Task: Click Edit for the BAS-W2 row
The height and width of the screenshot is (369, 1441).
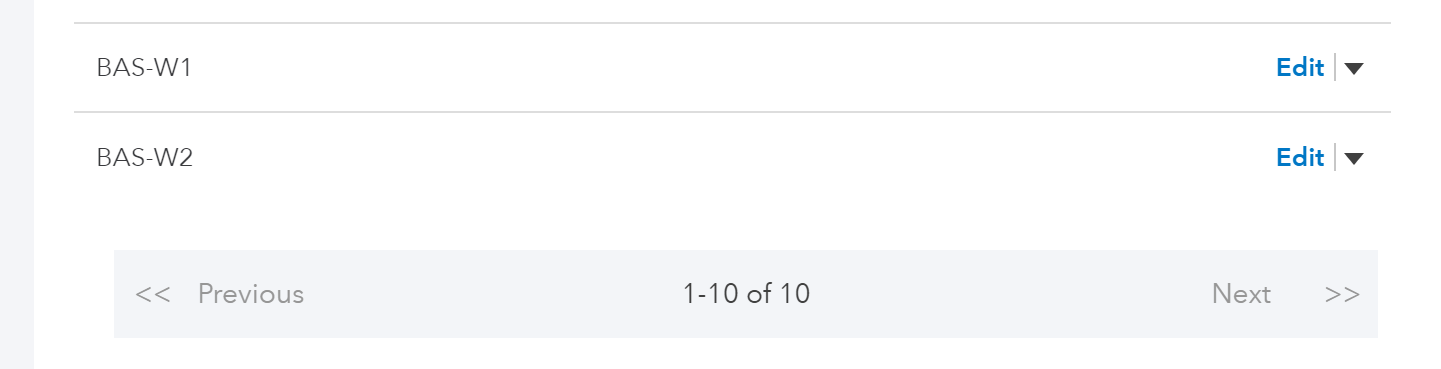Action: pyautogui.click(x=1300, y=157)
